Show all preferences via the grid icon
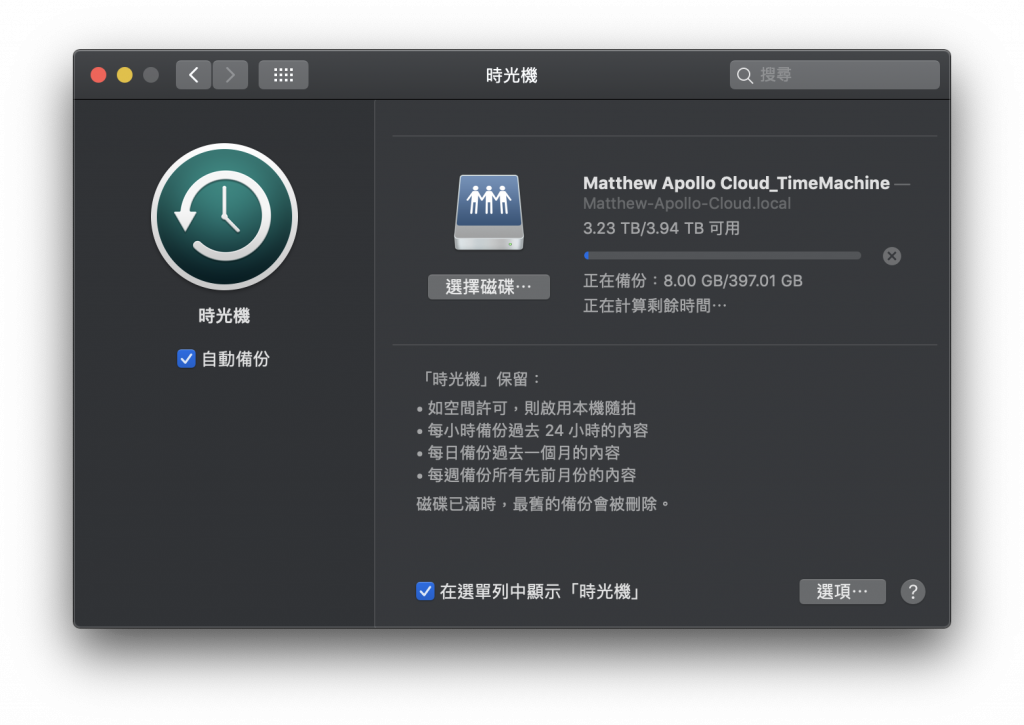The image size is (1024, 725). tap(283, 75)
